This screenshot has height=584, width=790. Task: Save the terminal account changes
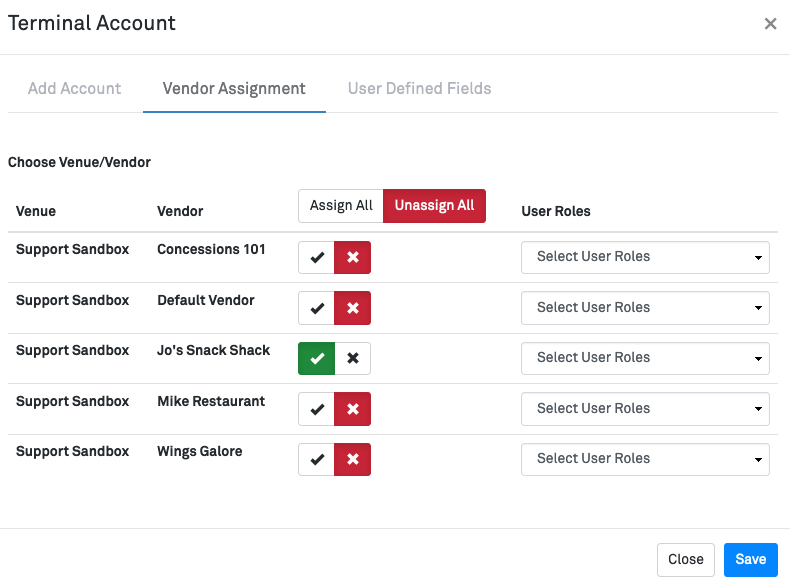coord(750,560)
